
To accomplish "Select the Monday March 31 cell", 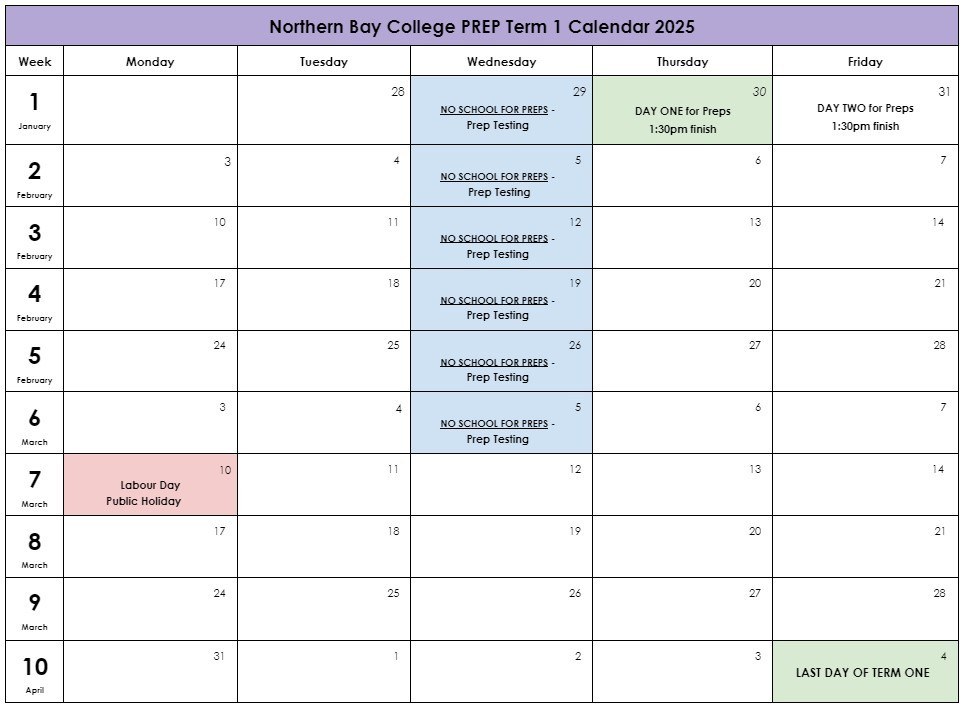I will [x=150, y=672].
